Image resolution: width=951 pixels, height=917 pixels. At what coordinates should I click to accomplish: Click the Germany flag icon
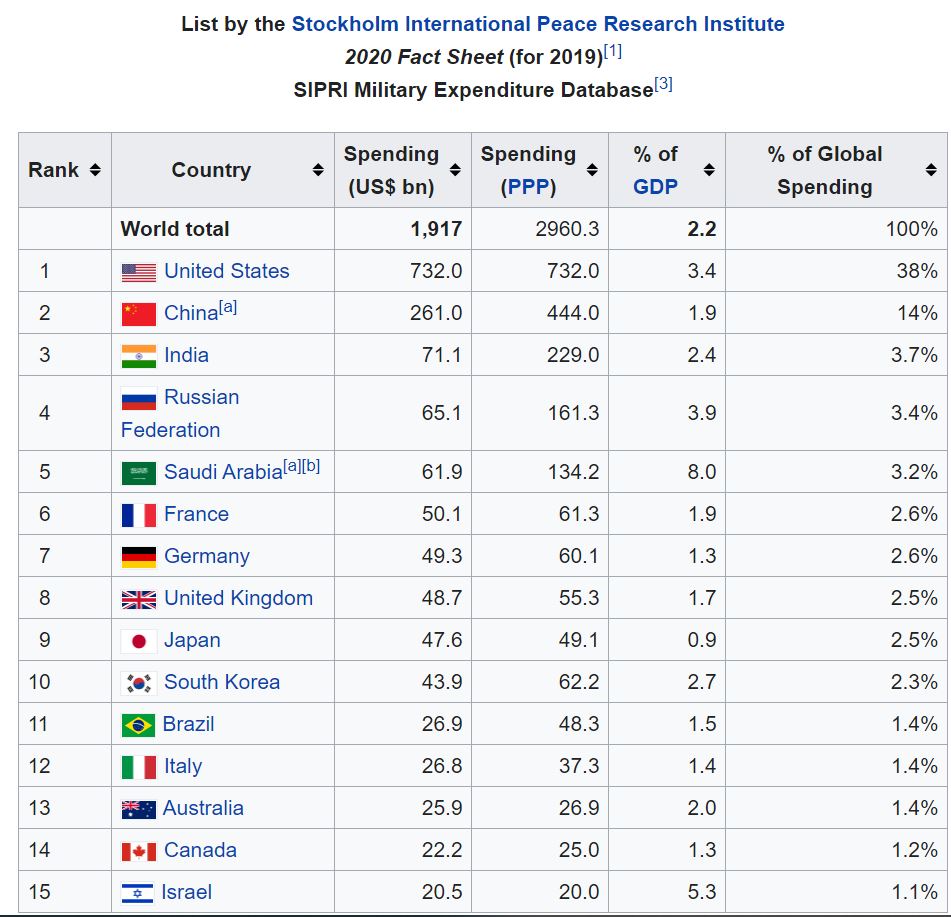click(138, 557)
